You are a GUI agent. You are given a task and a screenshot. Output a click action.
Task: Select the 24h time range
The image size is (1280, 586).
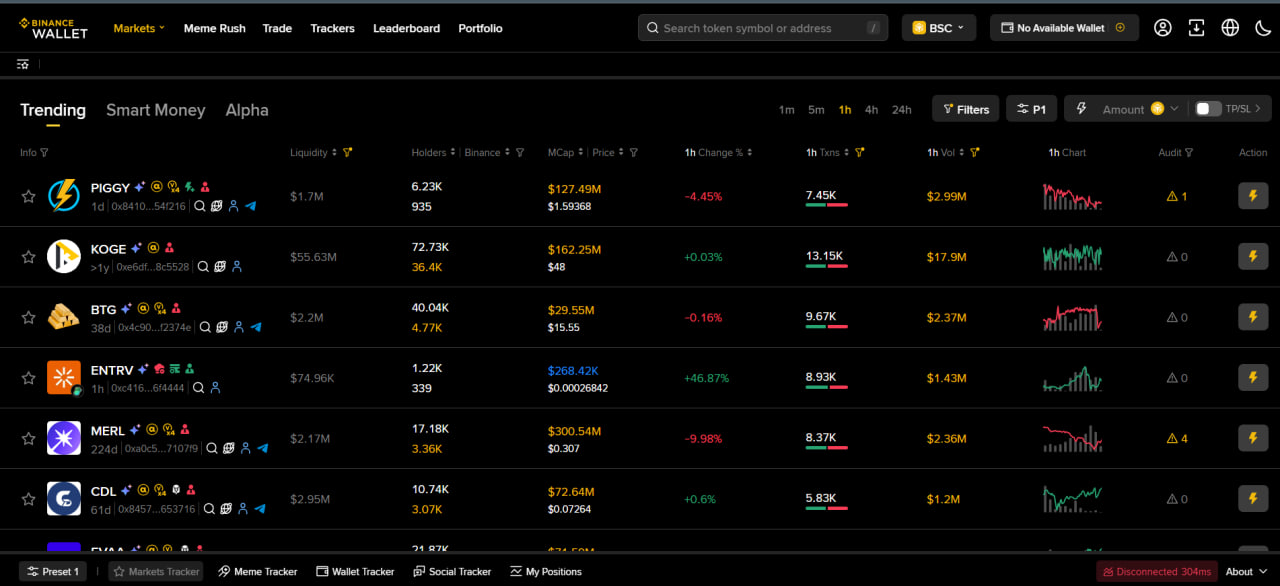tap(901, 110)
